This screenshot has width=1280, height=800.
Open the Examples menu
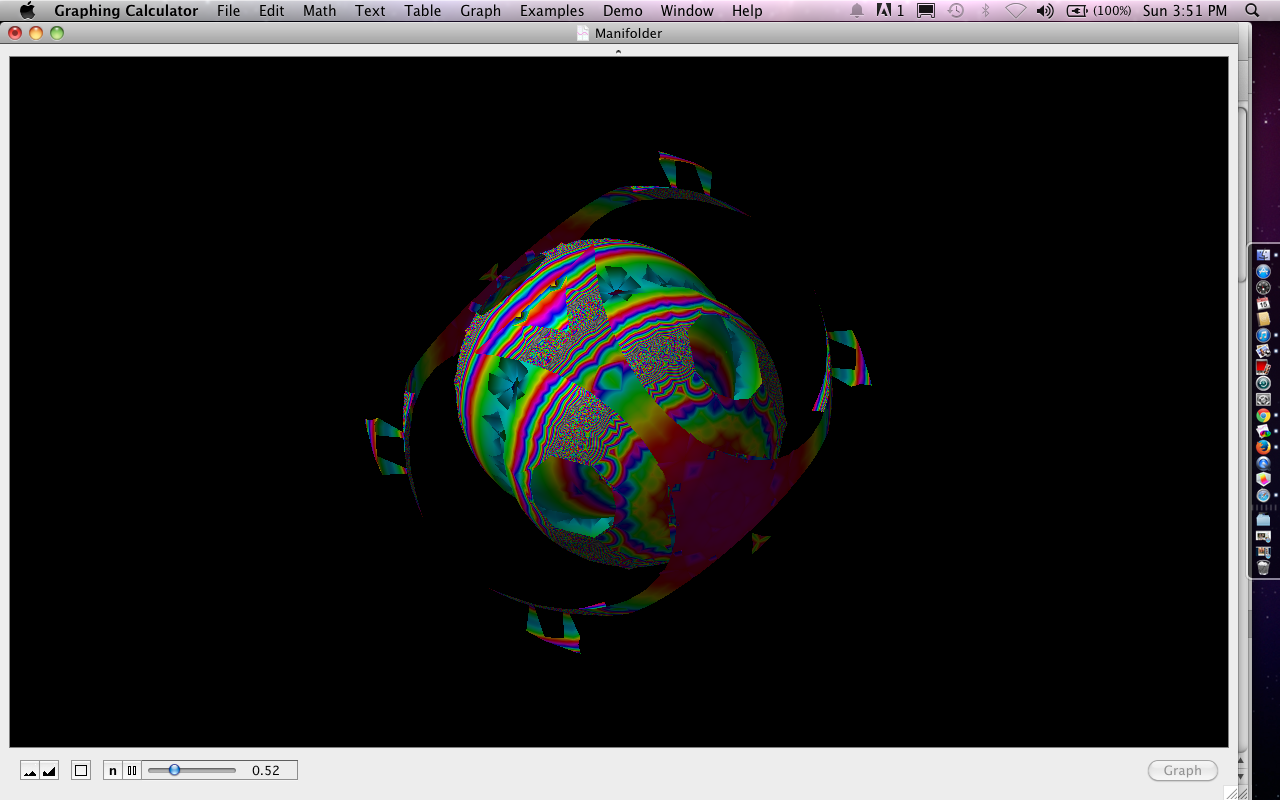pos(552,10)
